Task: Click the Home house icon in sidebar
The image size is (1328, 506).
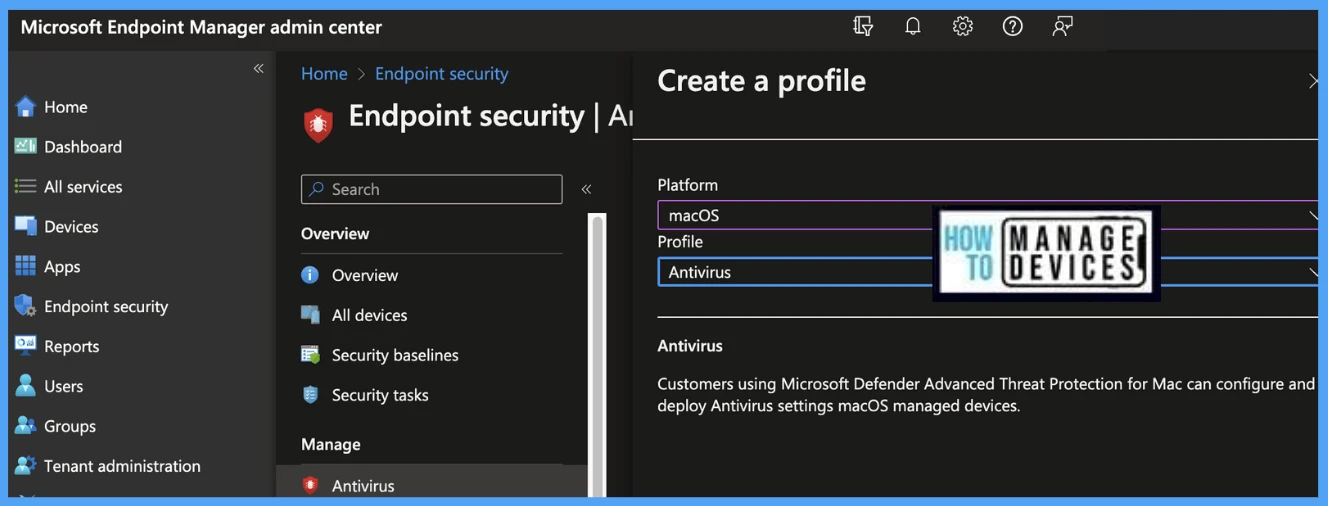Action: coord(25,107)
